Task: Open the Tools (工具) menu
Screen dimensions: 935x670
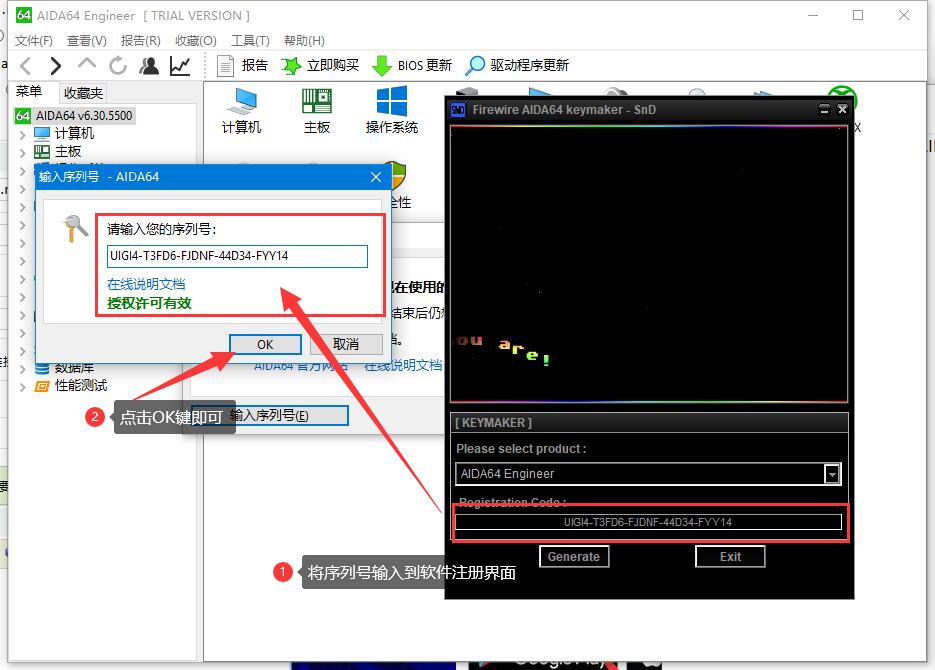Action: [250, 41]
